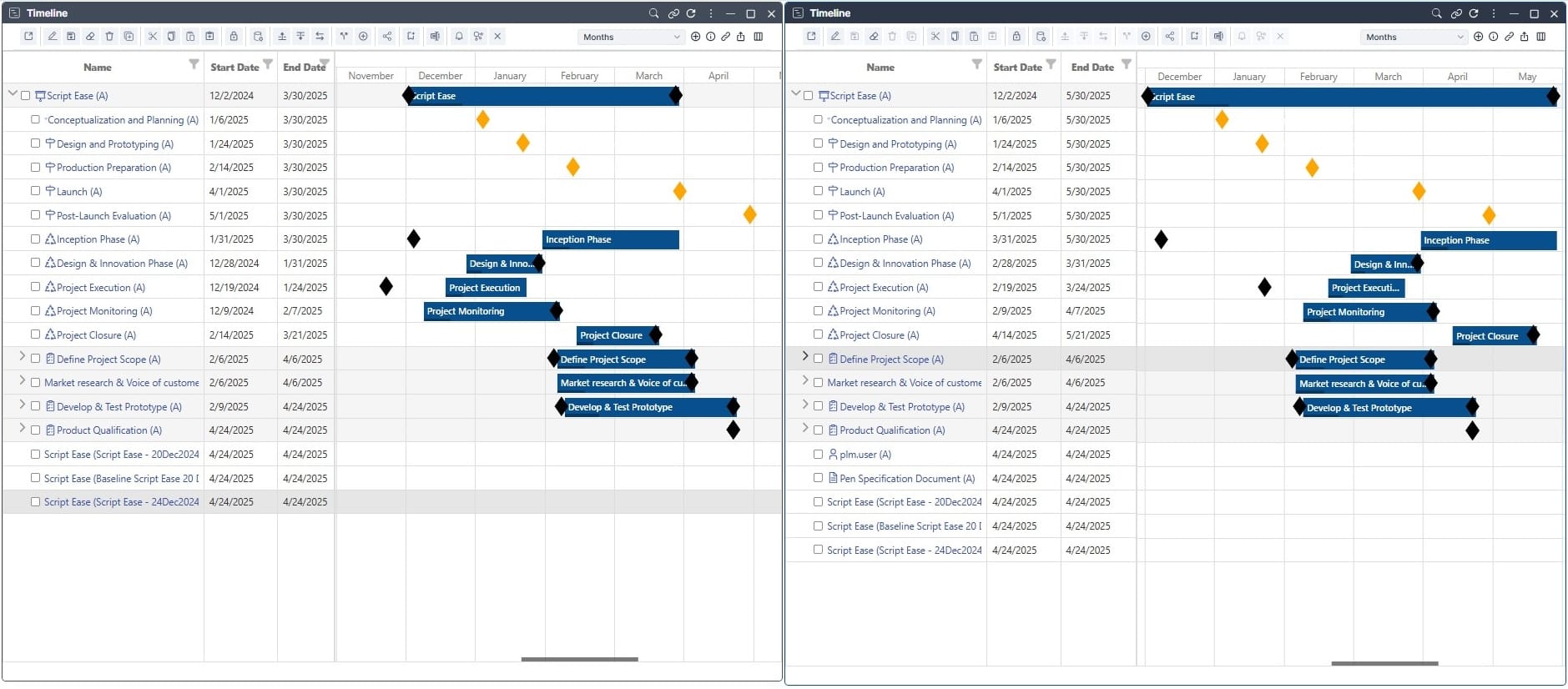1568x689 pixels.
Task: Expand Define Project Scope (A) in left panel
Action: pos(22,356)
